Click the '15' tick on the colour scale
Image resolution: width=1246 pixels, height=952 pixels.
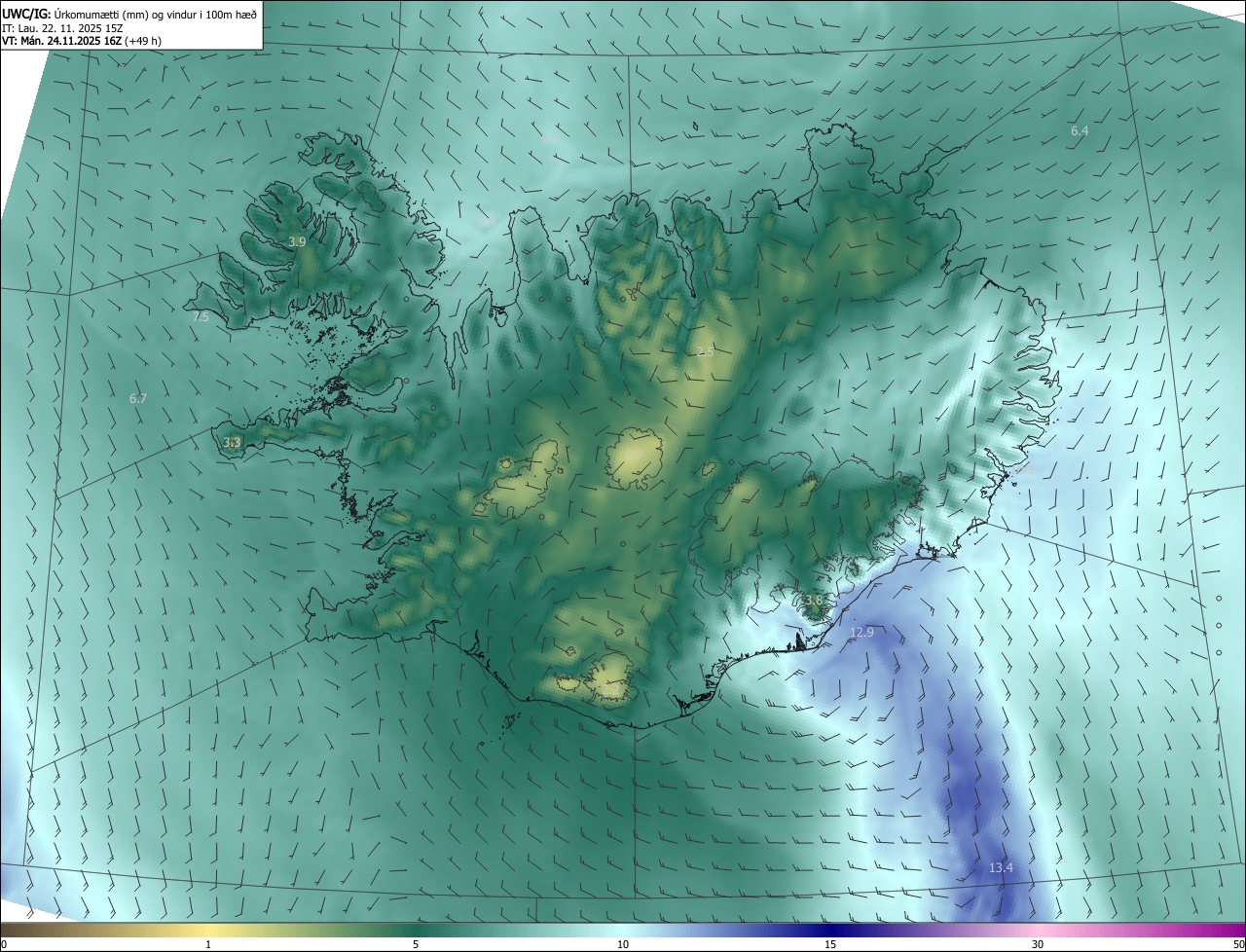830,944
